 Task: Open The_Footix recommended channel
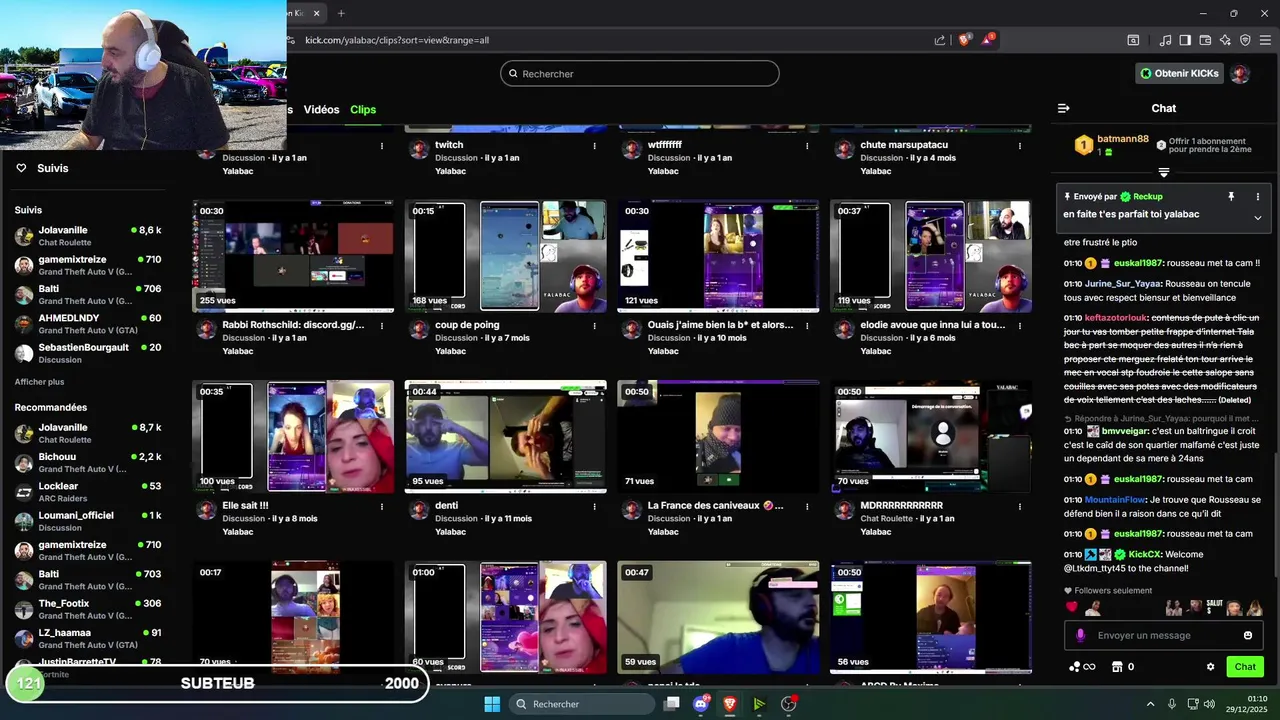88,609
